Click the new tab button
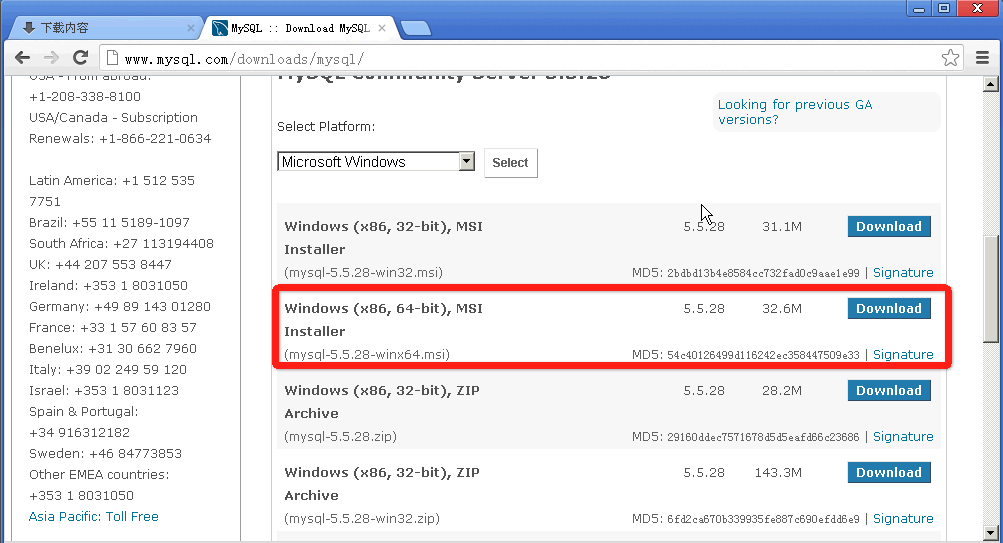 click(415, 28)
